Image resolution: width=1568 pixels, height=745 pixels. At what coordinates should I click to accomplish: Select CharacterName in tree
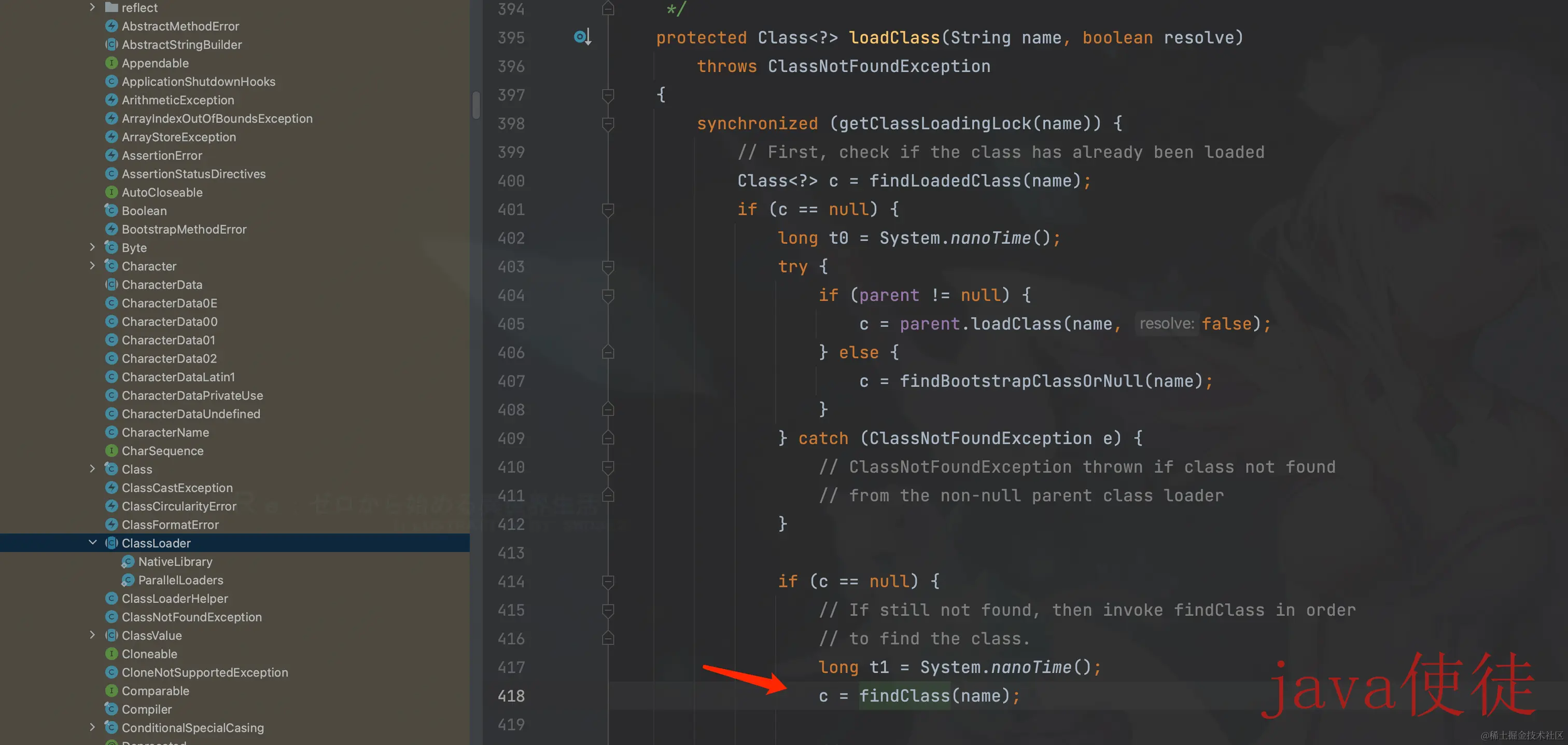pyautogui.click(x=165, y=432)
